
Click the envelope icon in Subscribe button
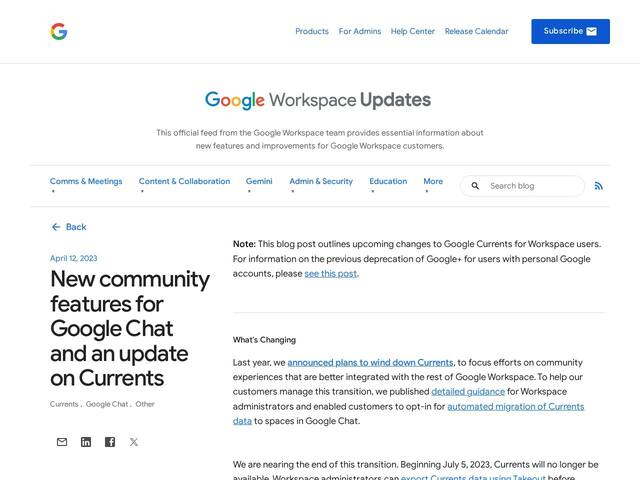pos(591,31)
